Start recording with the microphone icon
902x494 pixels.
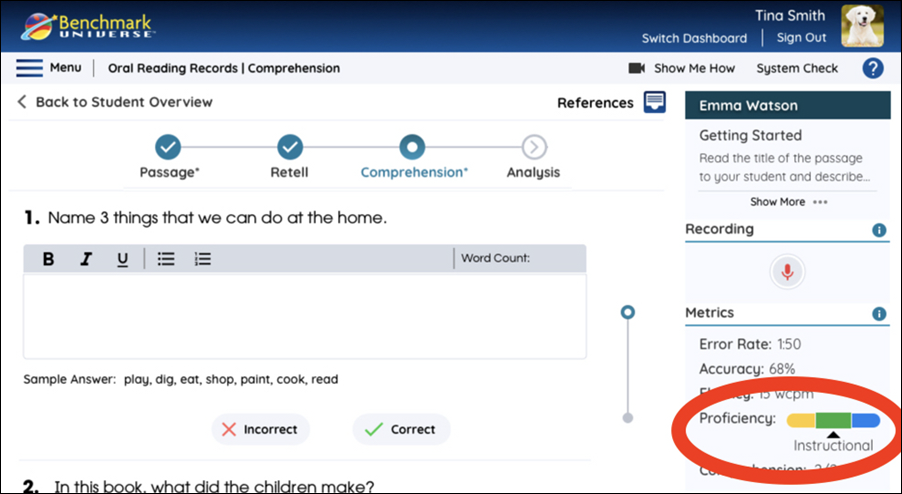787,271
